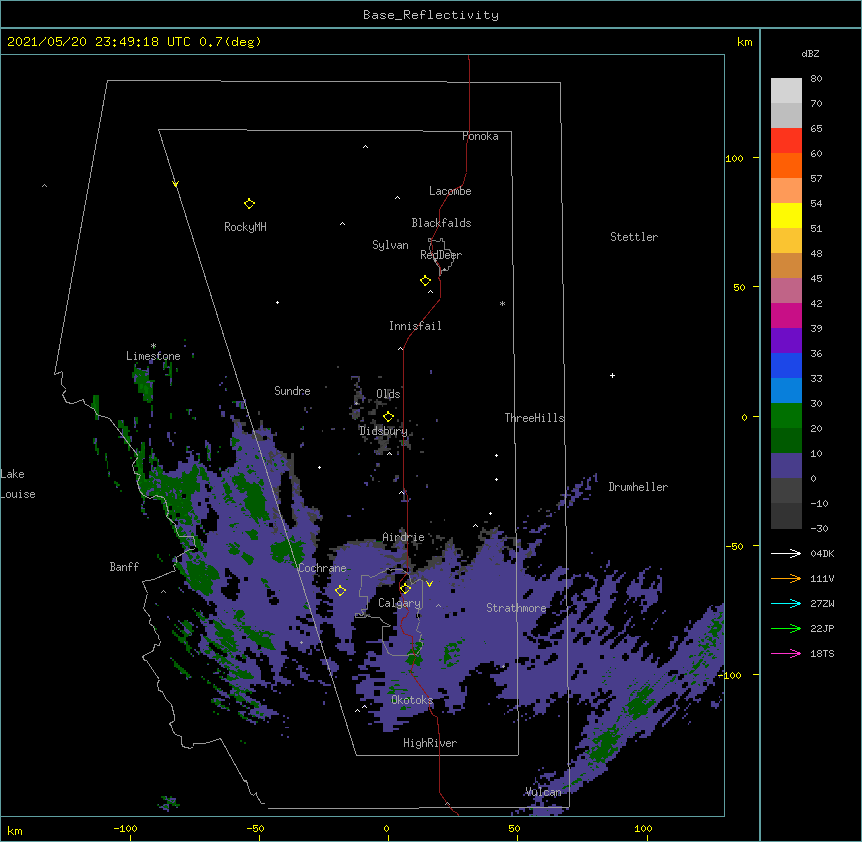Click the Calgary city label
Viewport: 862px width, 842px height.
pos(399,603)
